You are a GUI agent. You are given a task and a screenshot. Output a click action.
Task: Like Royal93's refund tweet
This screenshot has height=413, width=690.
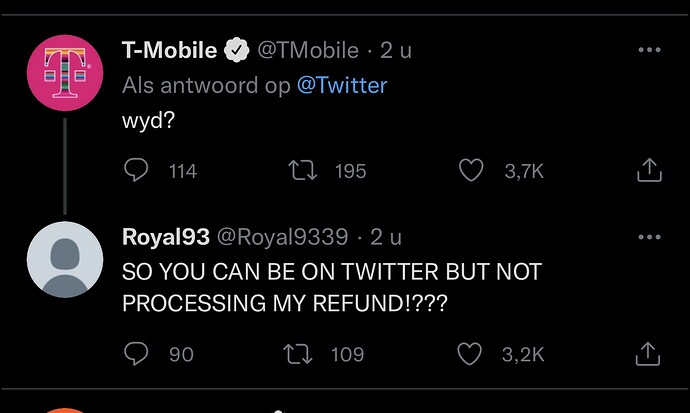tap(470, 354)
